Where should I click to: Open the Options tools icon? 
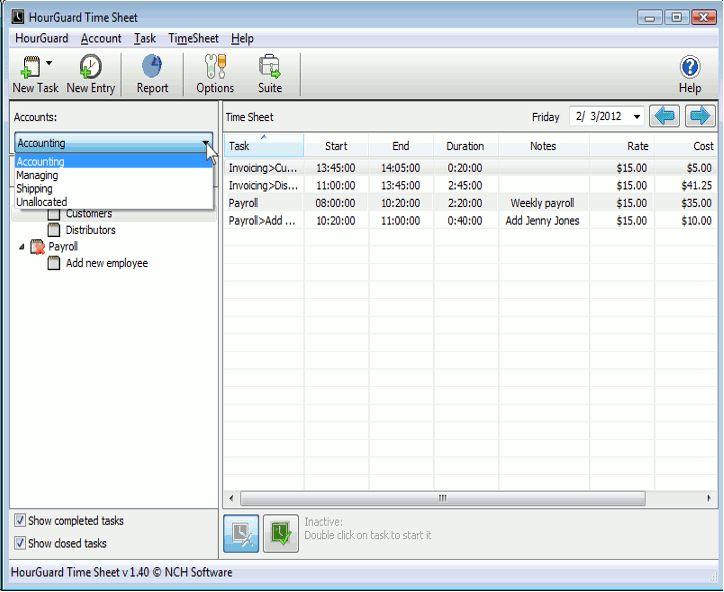pyautogui.click(x=215, y=66)
